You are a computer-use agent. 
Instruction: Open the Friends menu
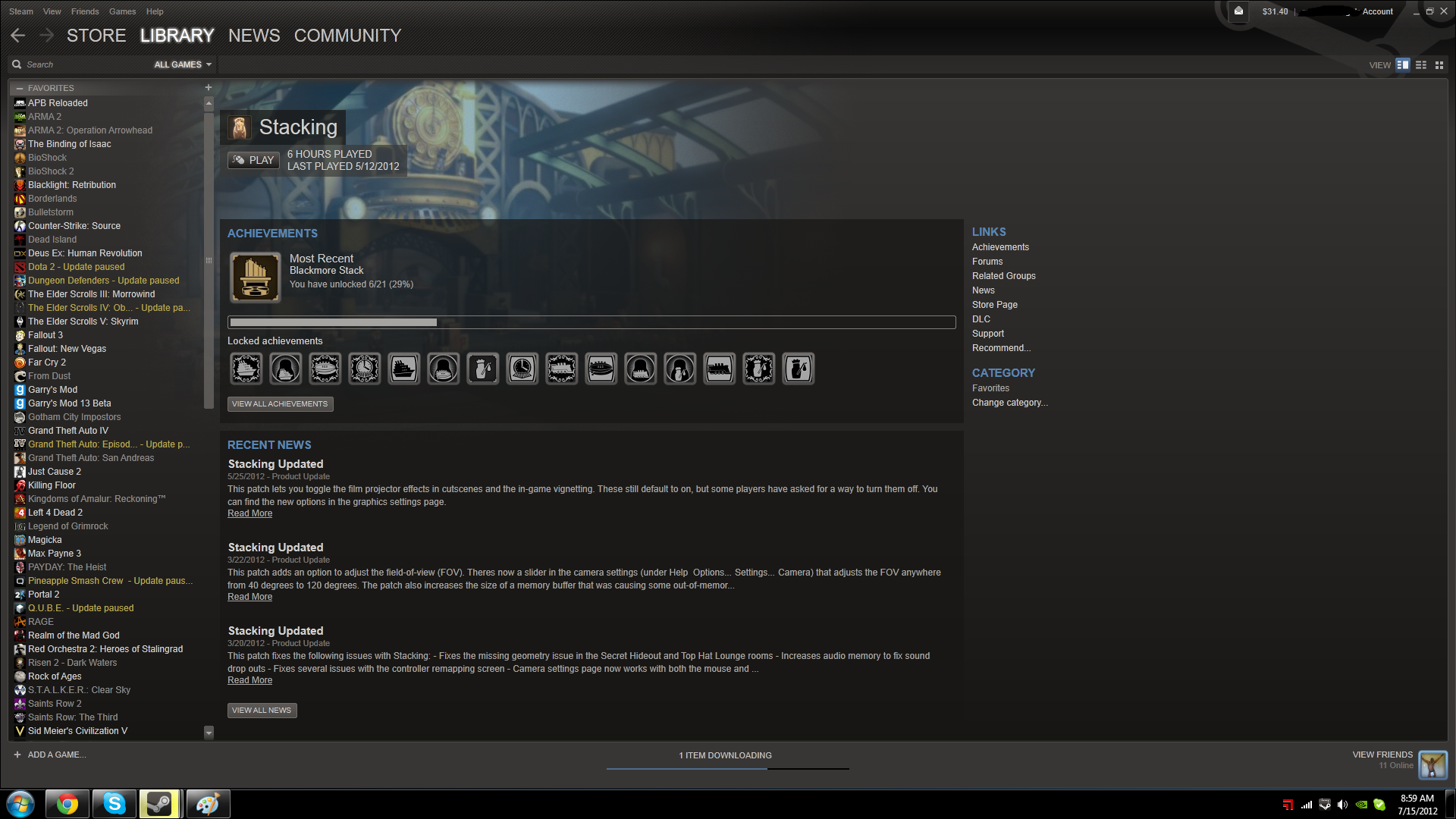point(84,11)
